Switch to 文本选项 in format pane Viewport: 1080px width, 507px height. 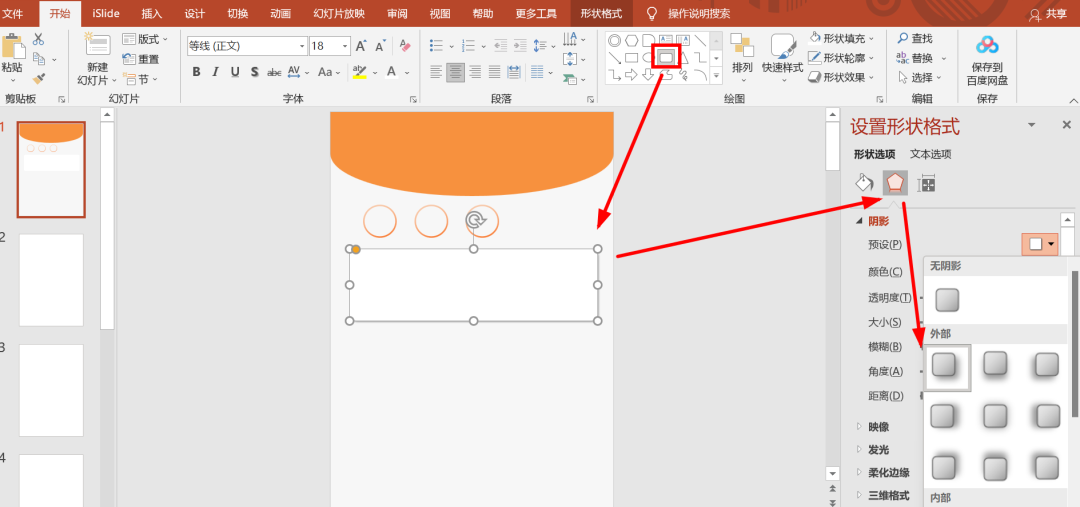[x=931, y=154]
